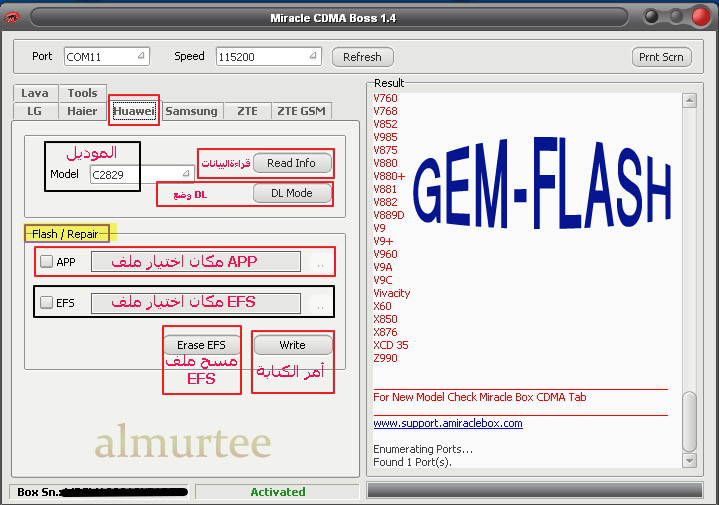The image size is (719, 505).
Task: Click the V852 entry in Result list
Action: pyautogui.click(x=385, y=124)
